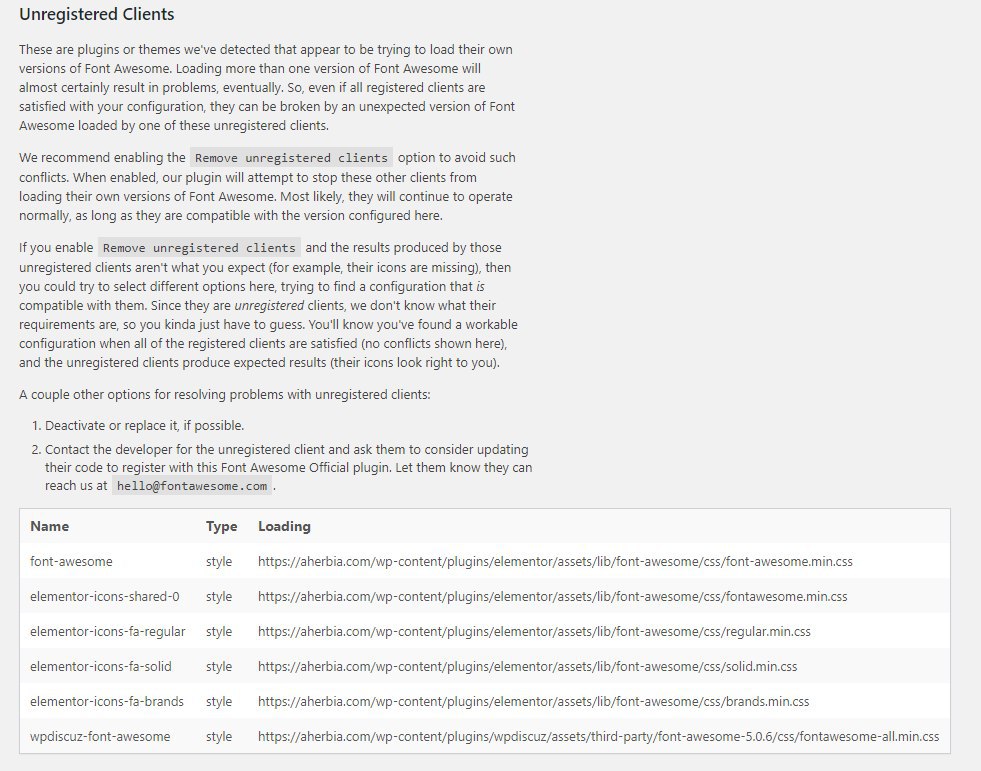
Task: Click the first 'Remove unregistered clients' code label
Action: pos(292,158)
